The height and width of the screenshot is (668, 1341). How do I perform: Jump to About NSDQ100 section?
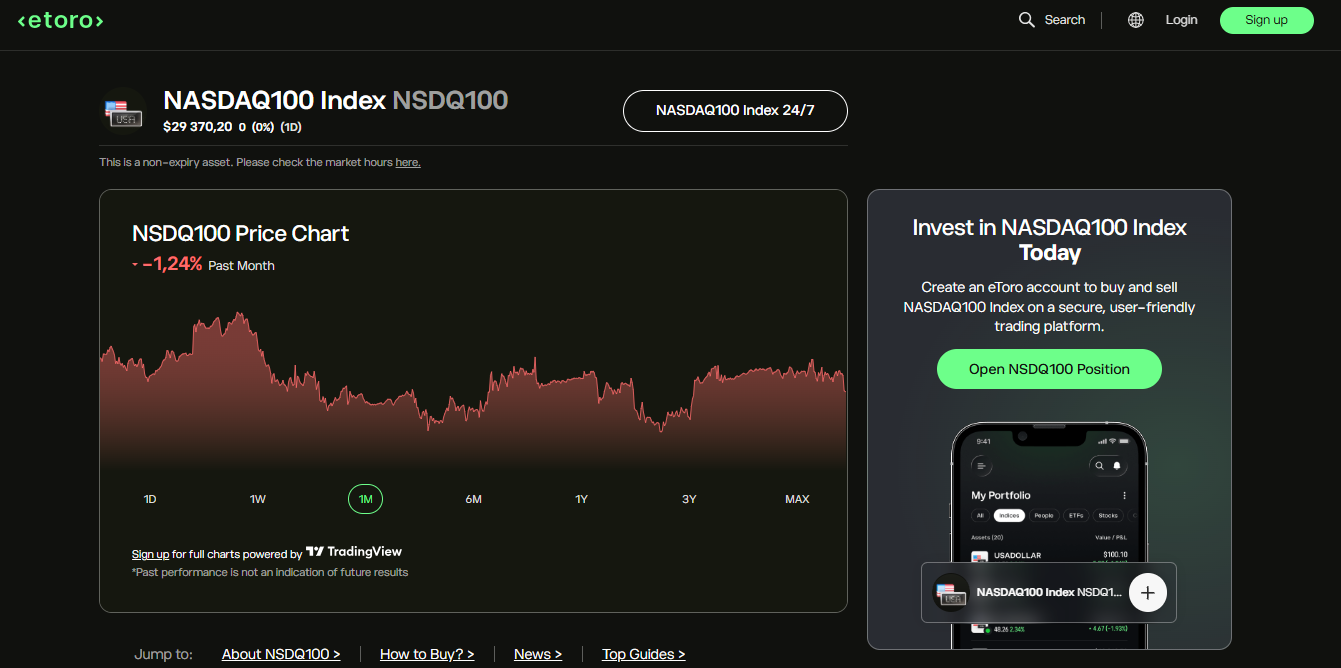(x=281, y=654)
